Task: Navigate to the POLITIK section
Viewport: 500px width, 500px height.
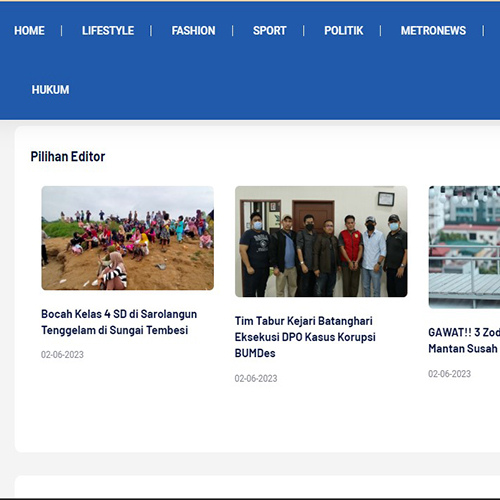Action: pos(344,31)
